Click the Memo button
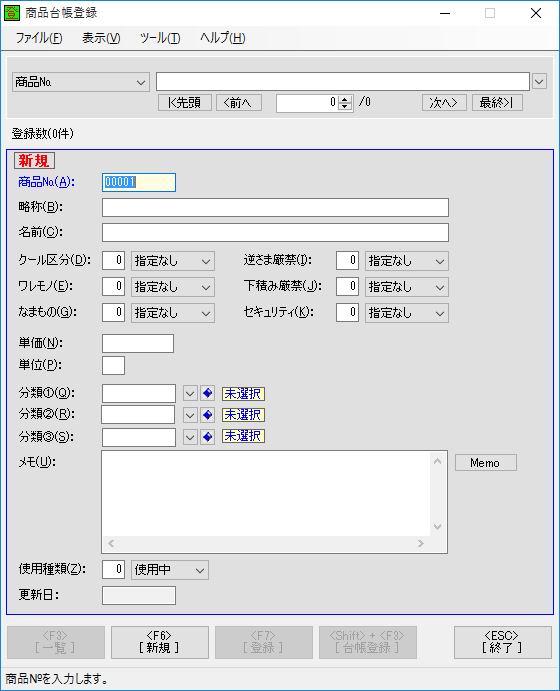The height and width of the screenshot is (691, 560). [486, 463]
